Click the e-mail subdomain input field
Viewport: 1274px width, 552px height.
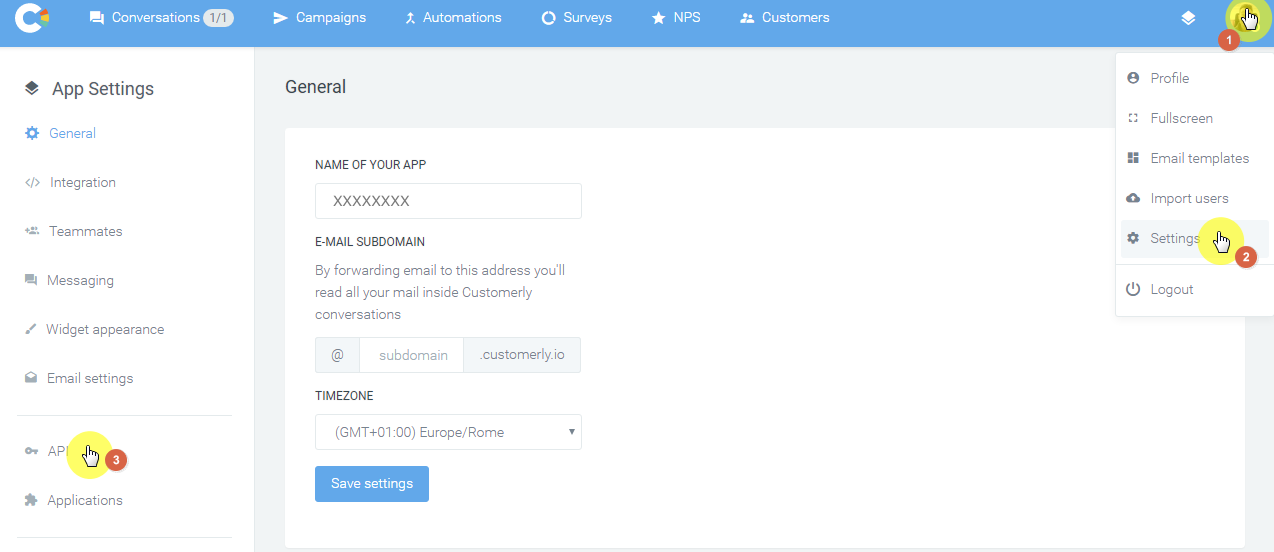point(412,355)
